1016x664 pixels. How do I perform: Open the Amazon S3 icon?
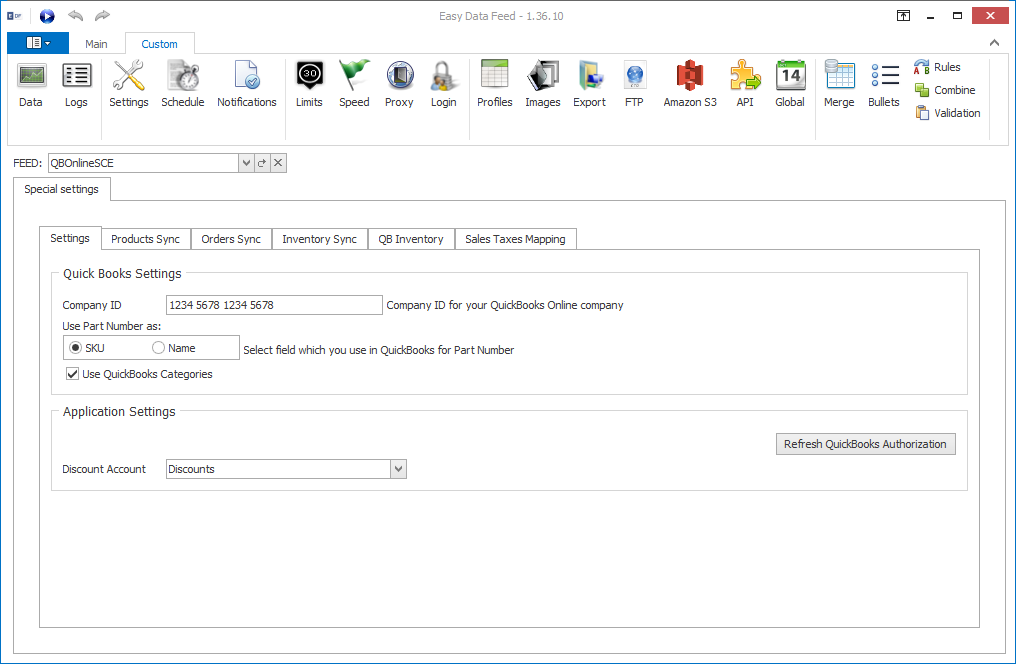click(690, 84)
